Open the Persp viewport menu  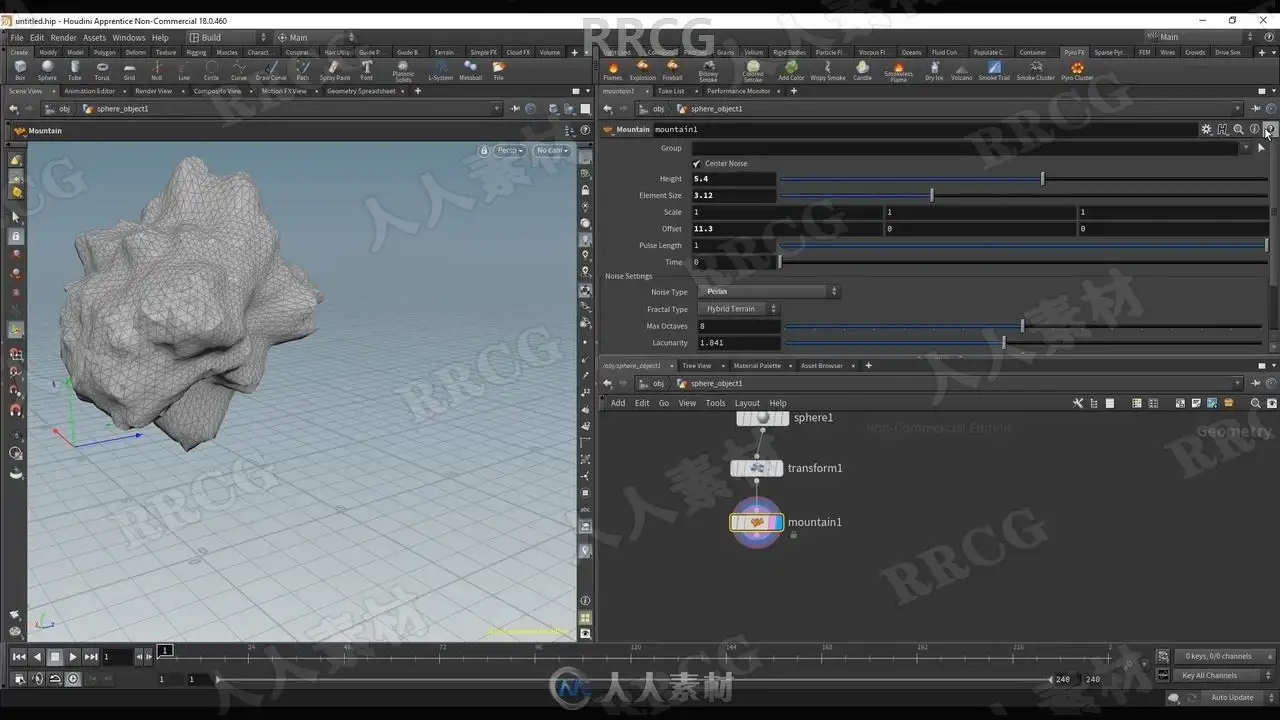click(x=509, y=151)
